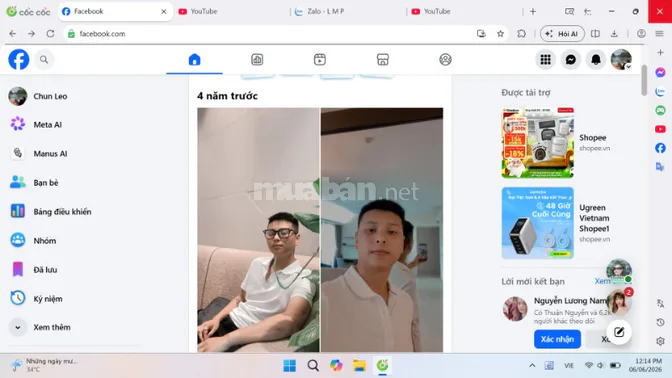Open the Facebook menu grid icon
The width and height of the screenshot is (672, 378).
coord(545,60)
